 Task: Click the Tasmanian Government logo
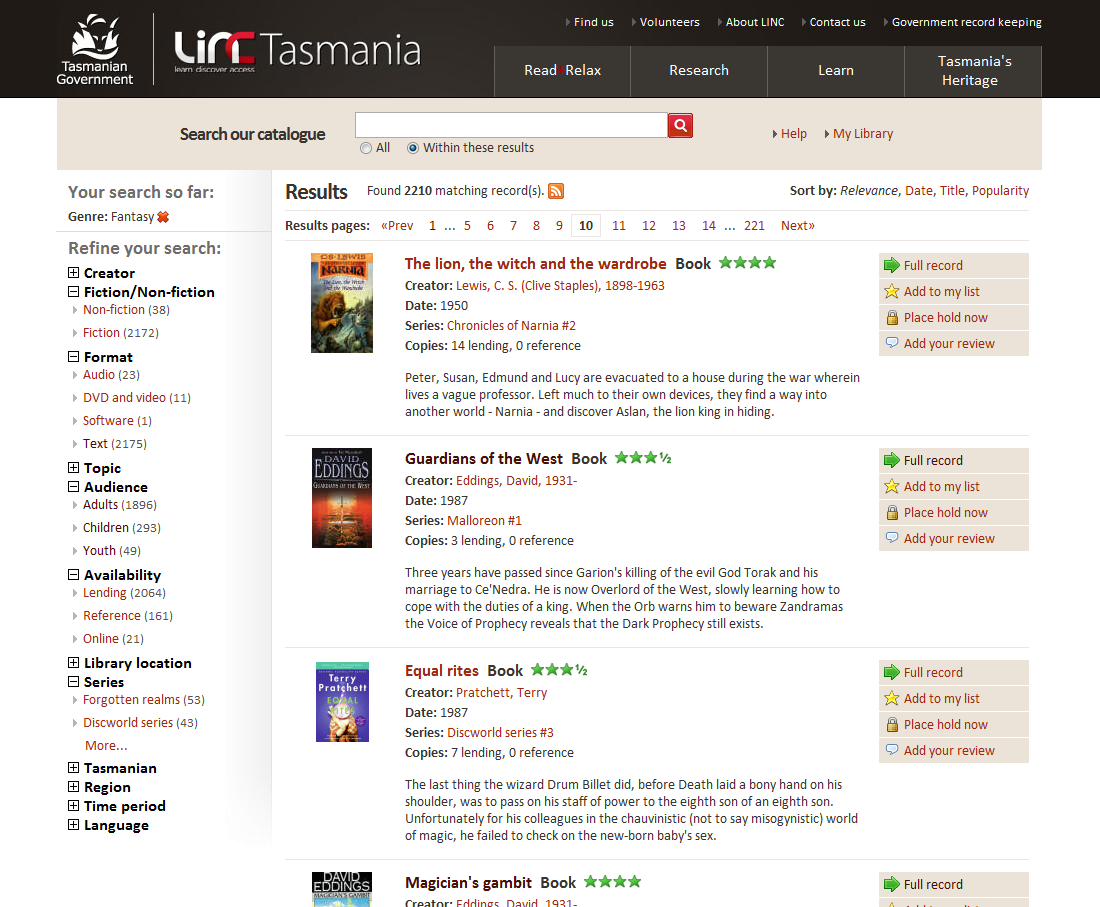click(x=95, y=50)
